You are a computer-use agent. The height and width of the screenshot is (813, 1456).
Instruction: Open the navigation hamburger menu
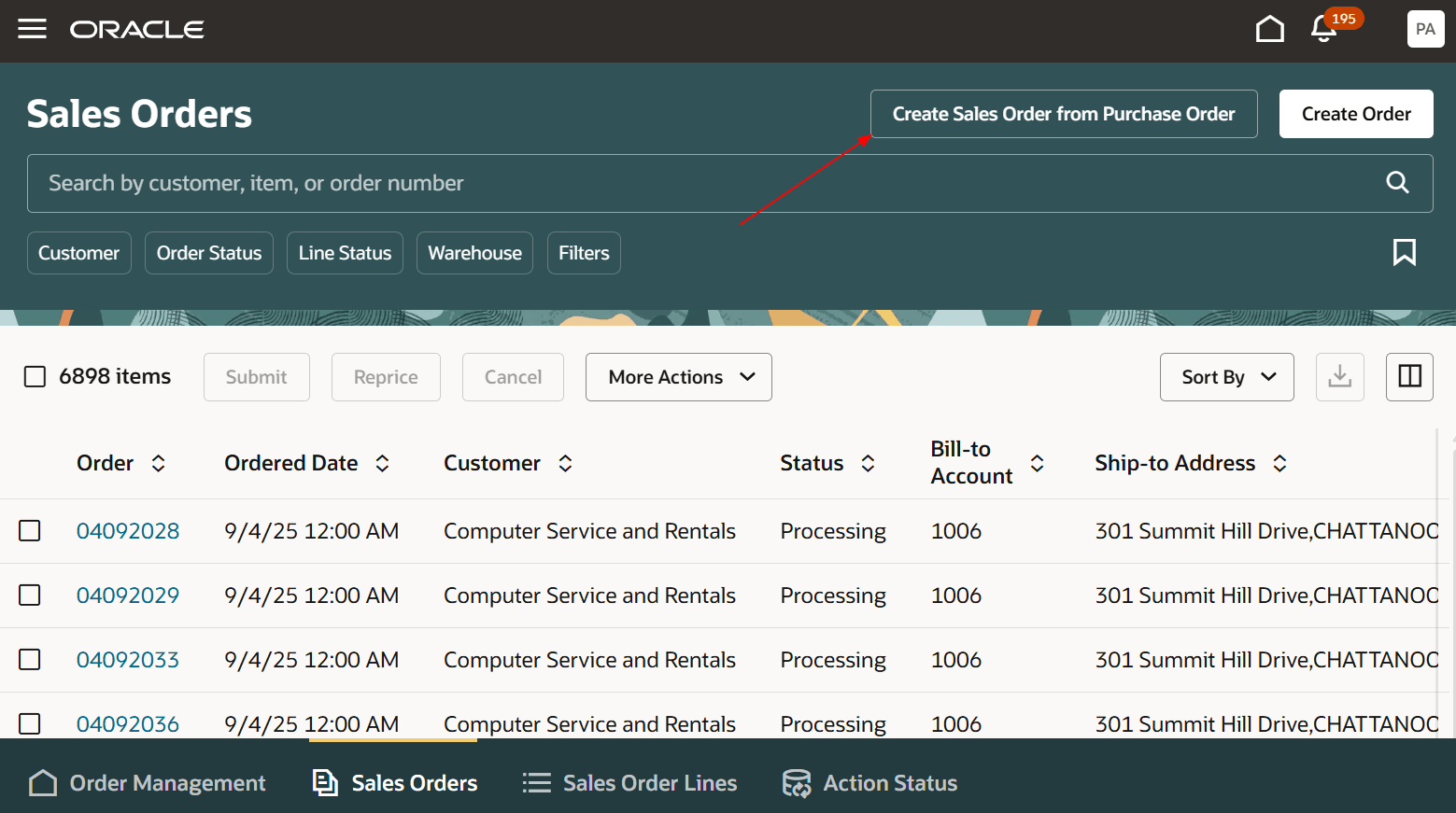[32, 28]
